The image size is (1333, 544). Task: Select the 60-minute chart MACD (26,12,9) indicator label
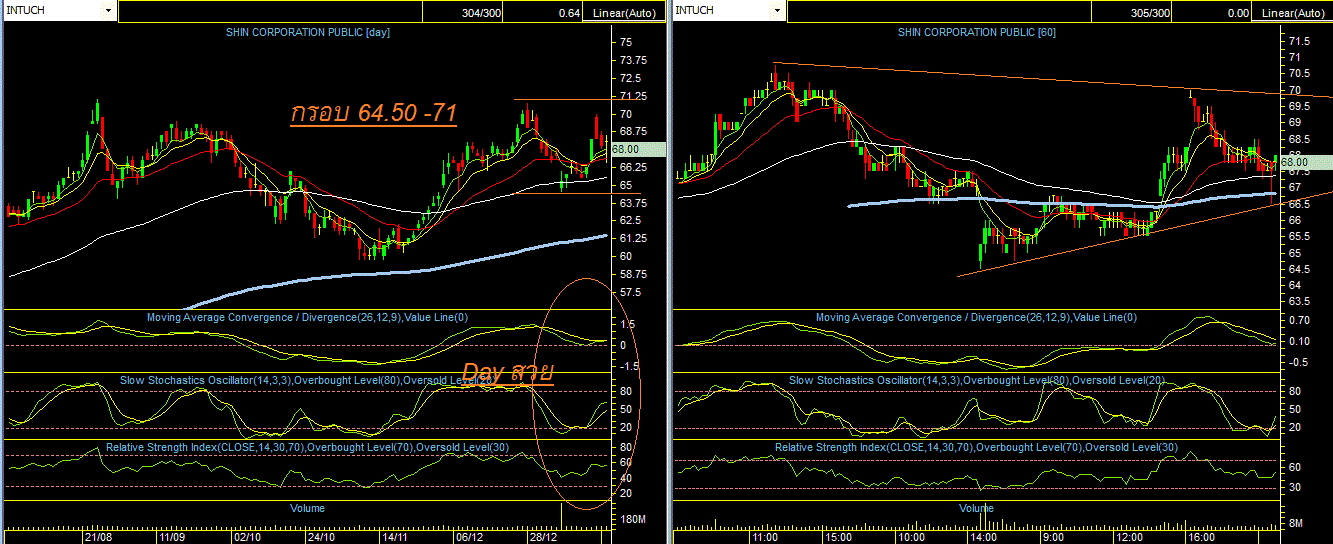click(x=977, y=317)
